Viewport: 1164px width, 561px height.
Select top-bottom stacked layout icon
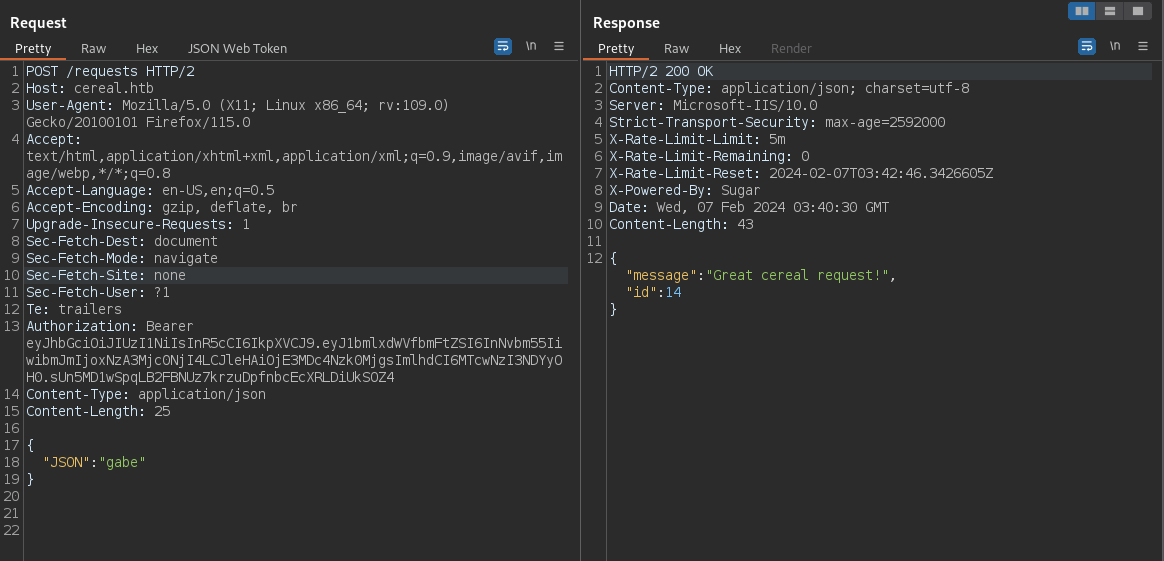[1110, 11]
